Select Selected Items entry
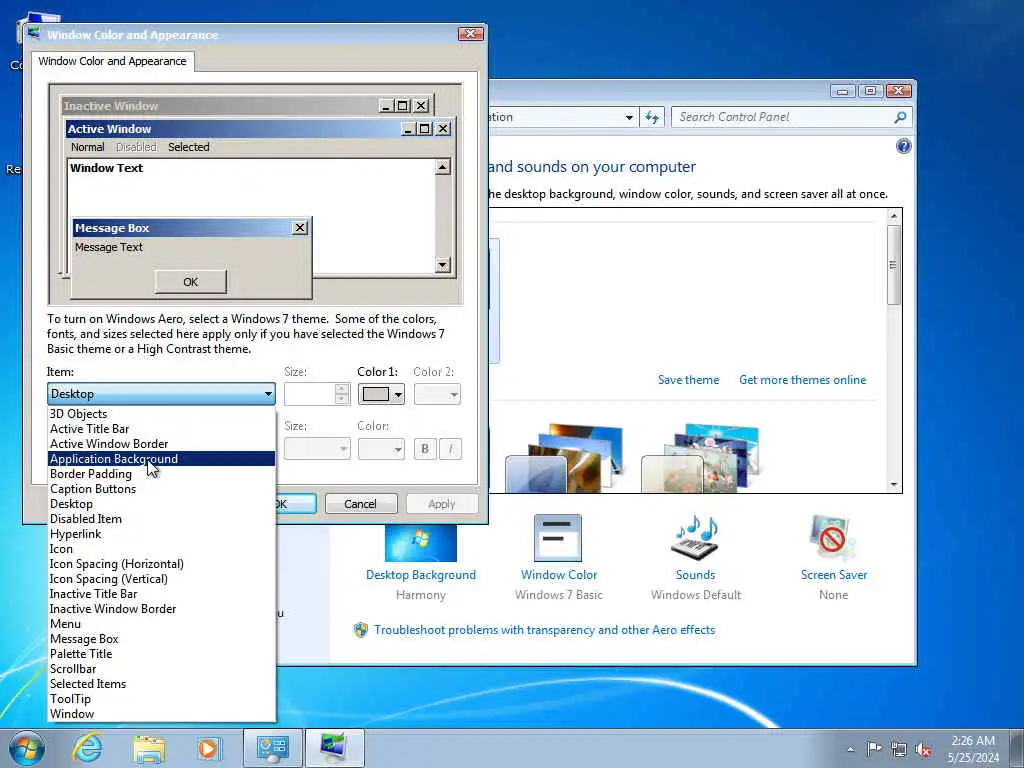 pyautogui.click(x=161, y=684)
